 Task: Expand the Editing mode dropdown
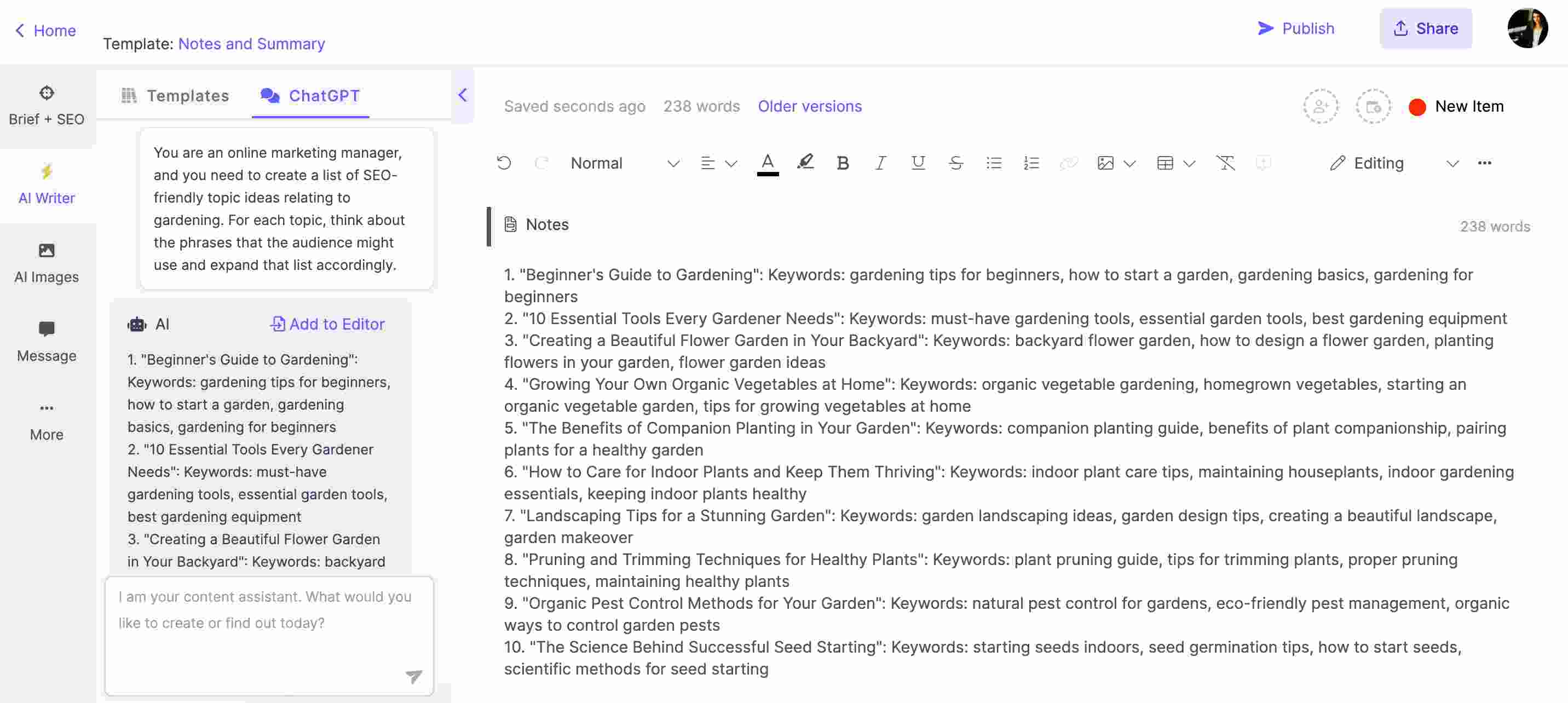click(1451, 162)
